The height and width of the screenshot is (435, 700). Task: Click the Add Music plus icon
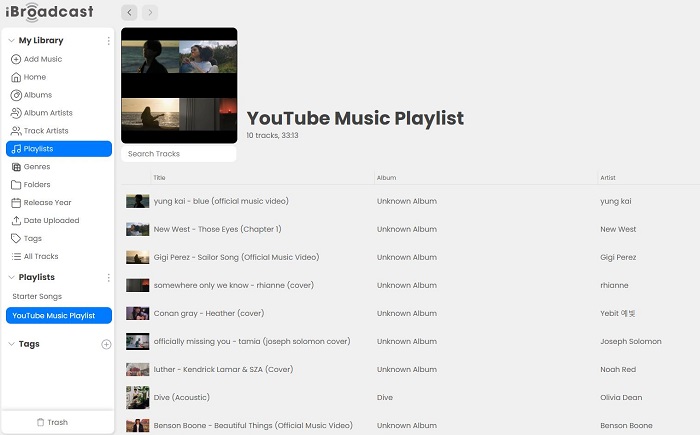[x=16, y=59]
